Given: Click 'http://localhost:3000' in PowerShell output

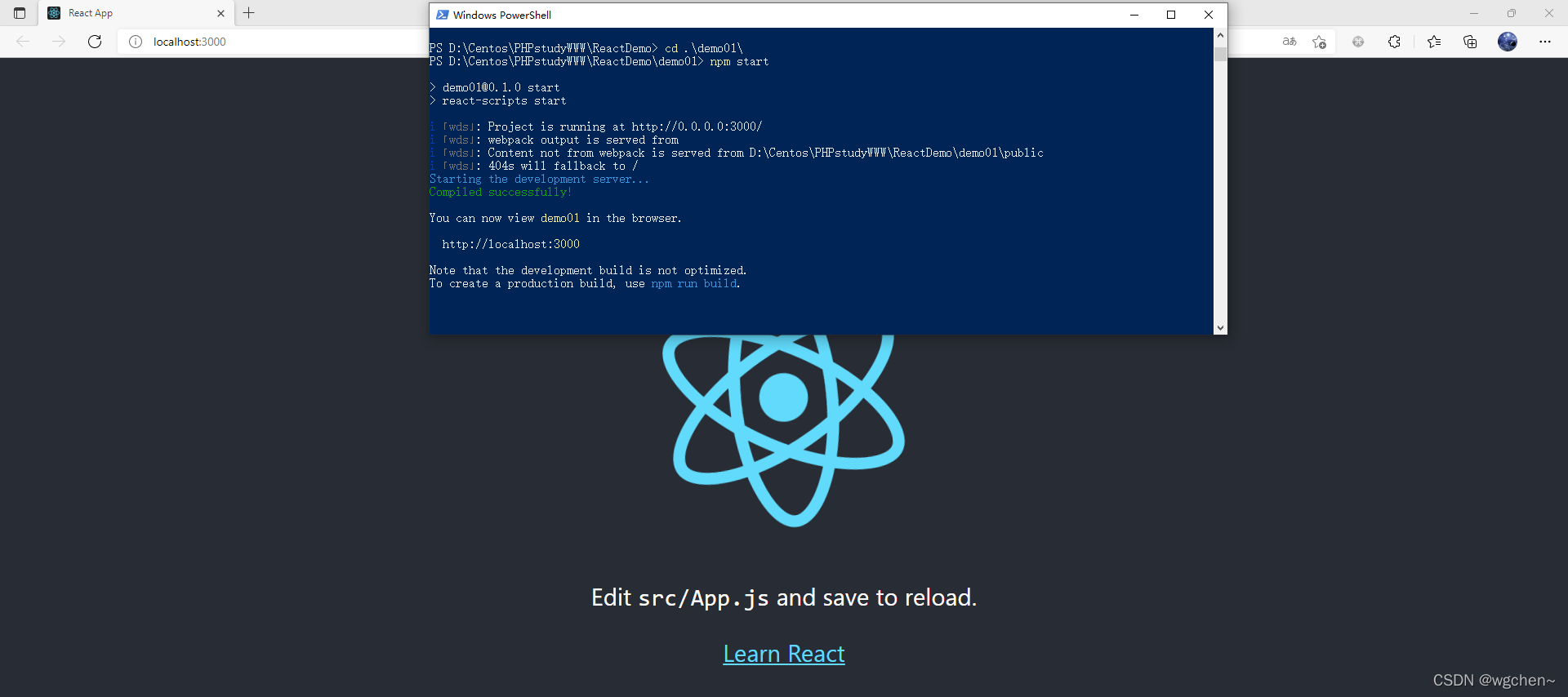Looking at the screenshot, I should (x=511, y=244).
